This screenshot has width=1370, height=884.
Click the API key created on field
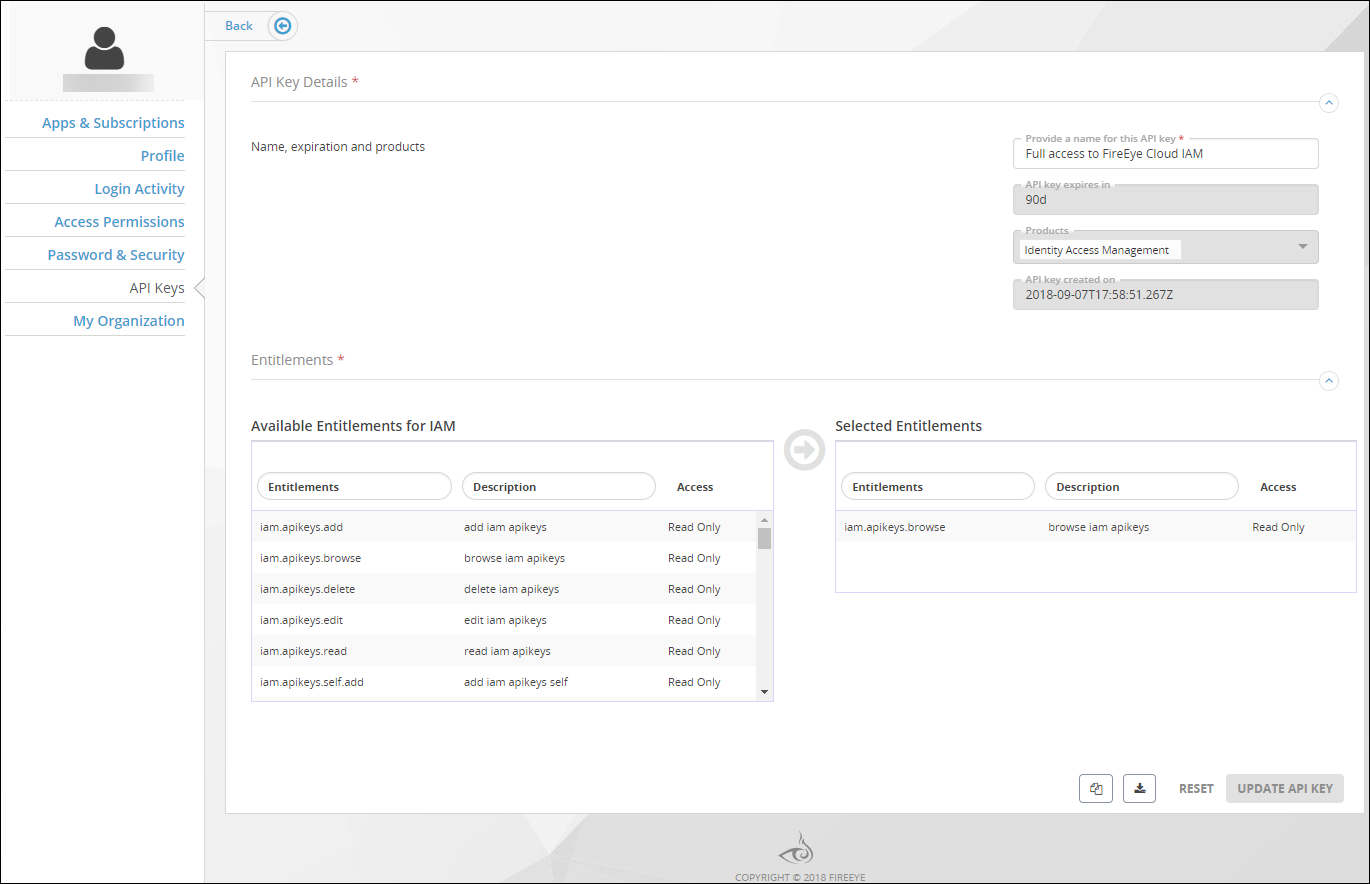click(x=1166, y=295)
